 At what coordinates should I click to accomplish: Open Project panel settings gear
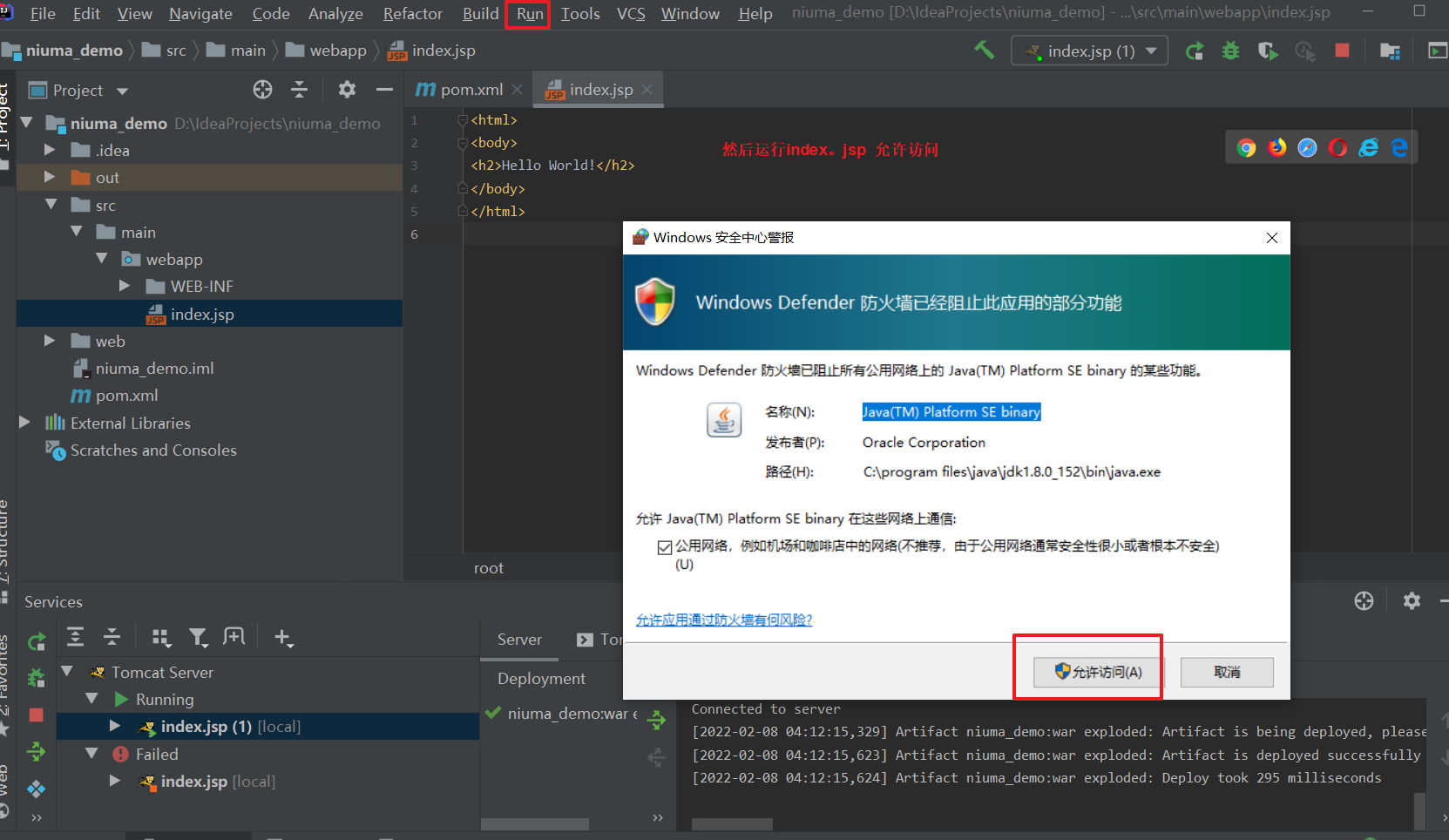click(x=347, y=89)
